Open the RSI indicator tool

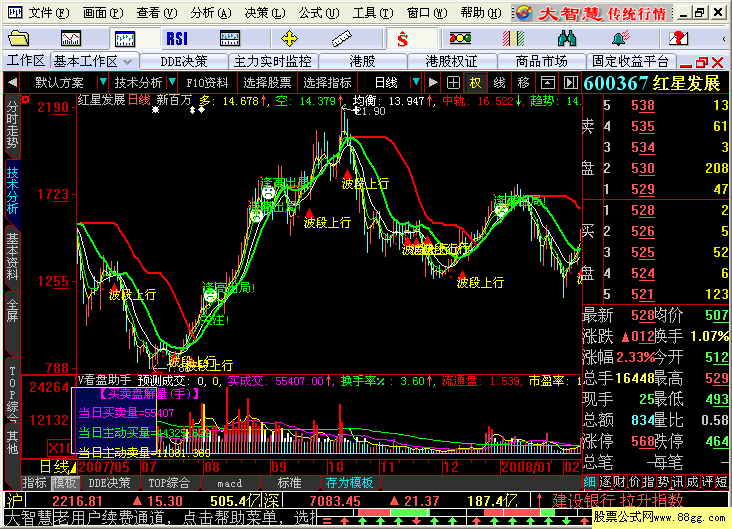click(177, 38)
